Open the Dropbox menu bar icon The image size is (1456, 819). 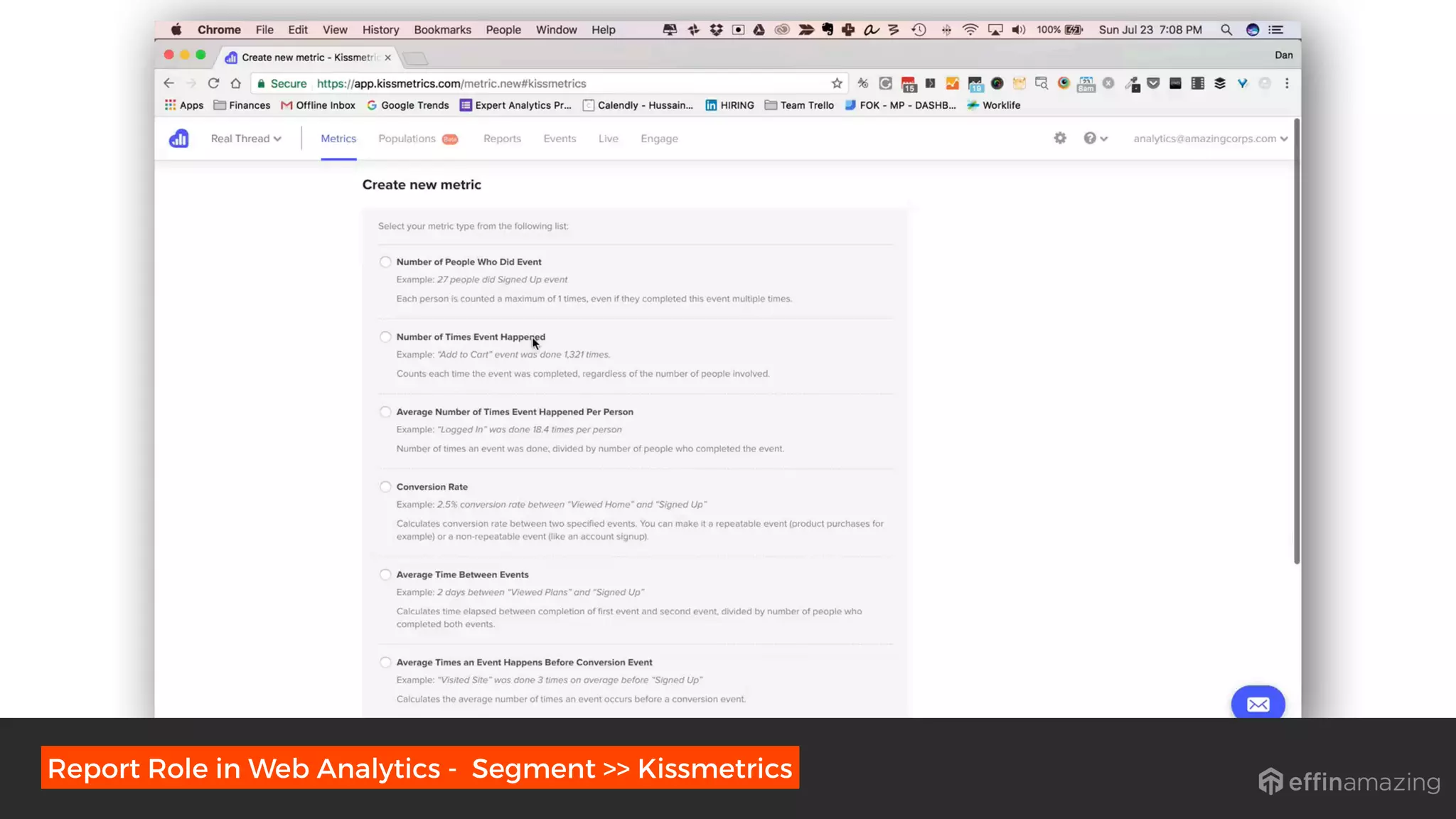[716, 30]
